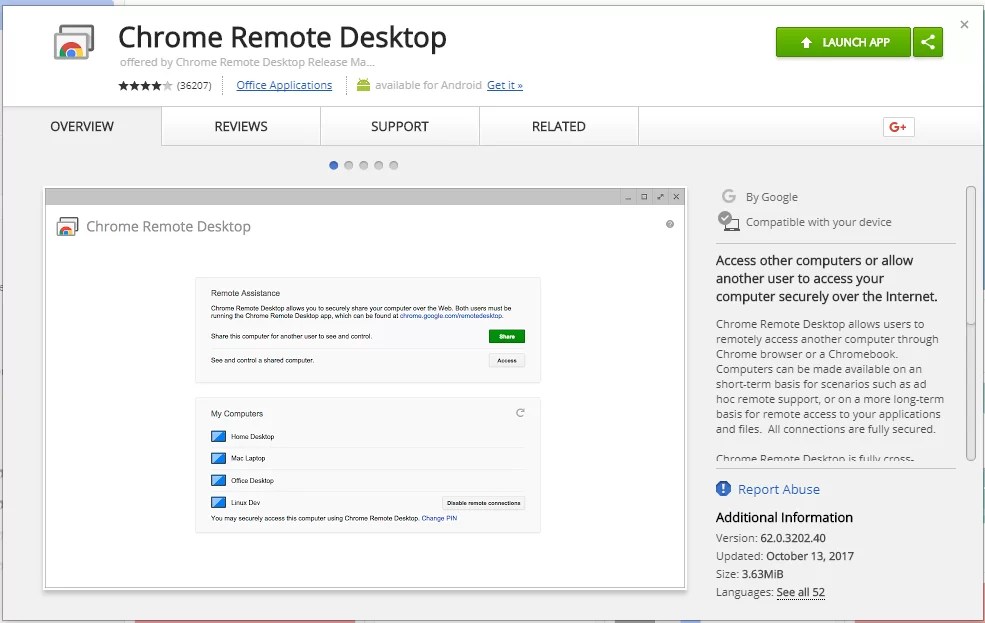Select the second carousel dot
This screenshot has width=985, height=623.
[x=349, y=165]
